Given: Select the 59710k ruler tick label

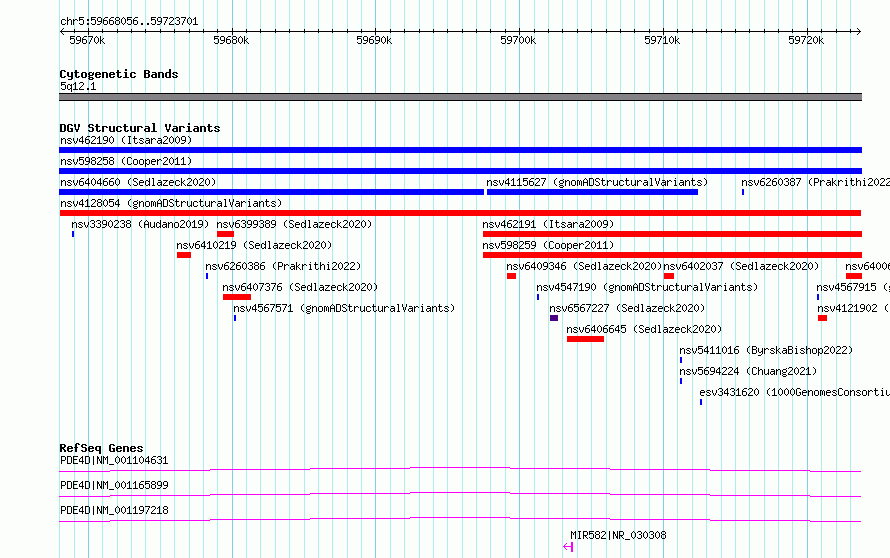Looking at the screenshot, I should click(x=662, y=40).
